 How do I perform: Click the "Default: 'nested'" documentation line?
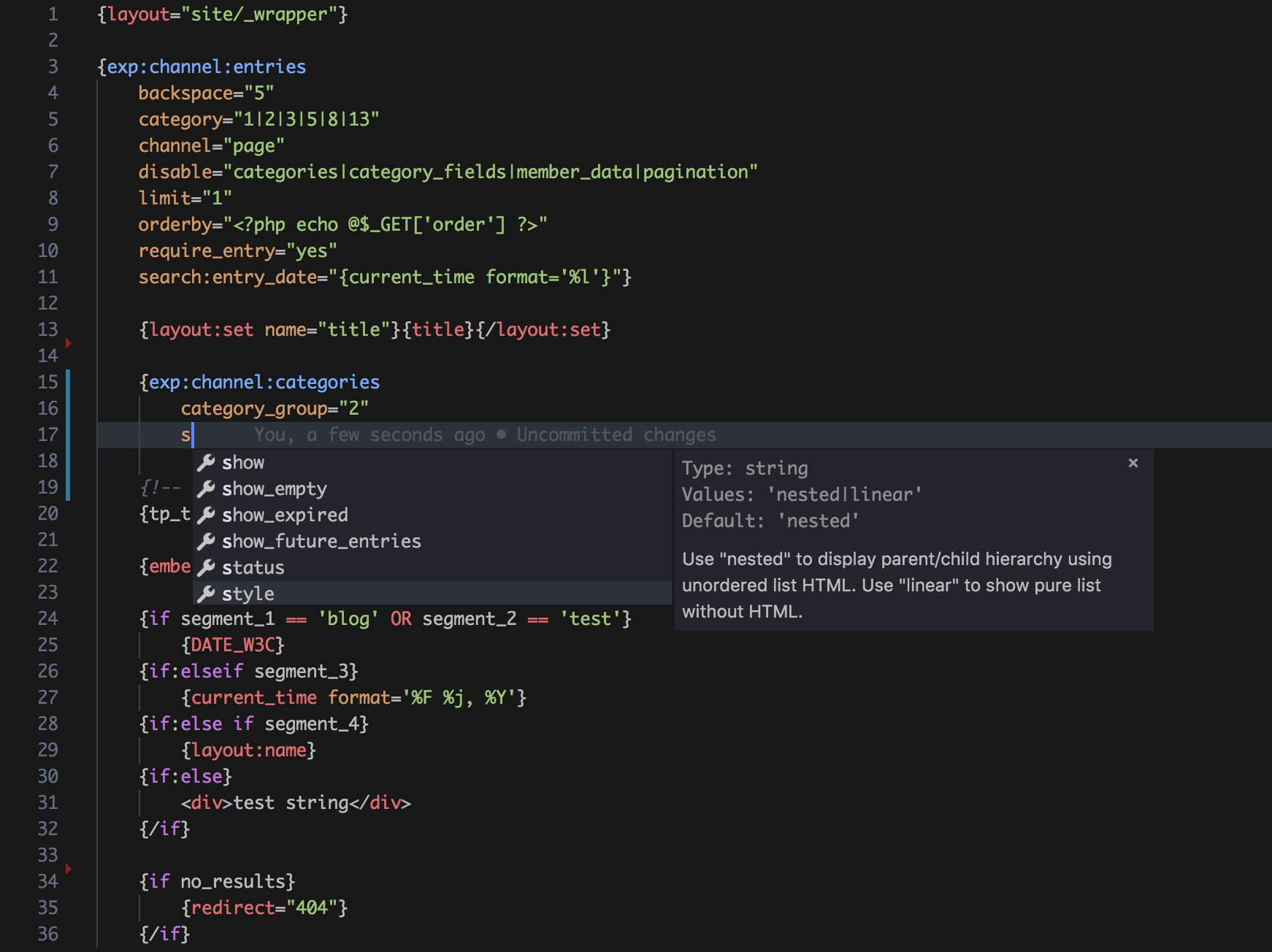[770, 521]
